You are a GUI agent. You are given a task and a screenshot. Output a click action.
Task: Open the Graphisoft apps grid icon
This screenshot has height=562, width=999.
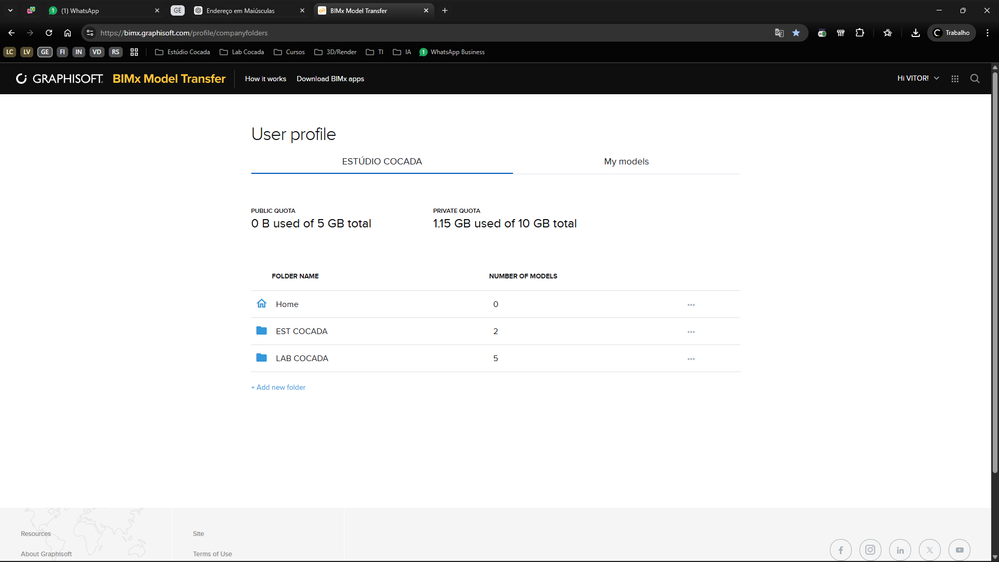954,78
